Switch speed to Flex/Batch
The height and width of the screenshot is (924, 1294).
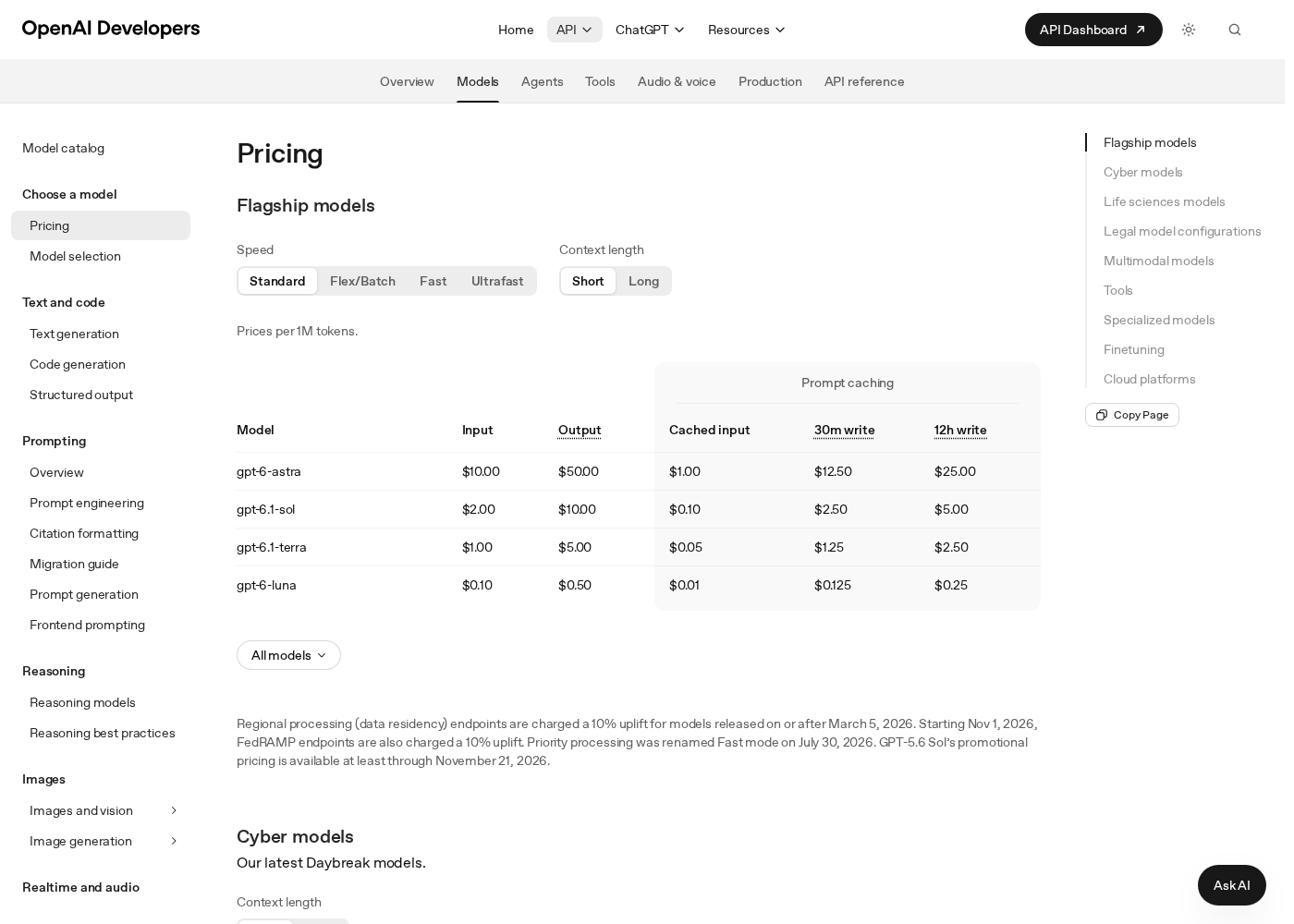362,281
